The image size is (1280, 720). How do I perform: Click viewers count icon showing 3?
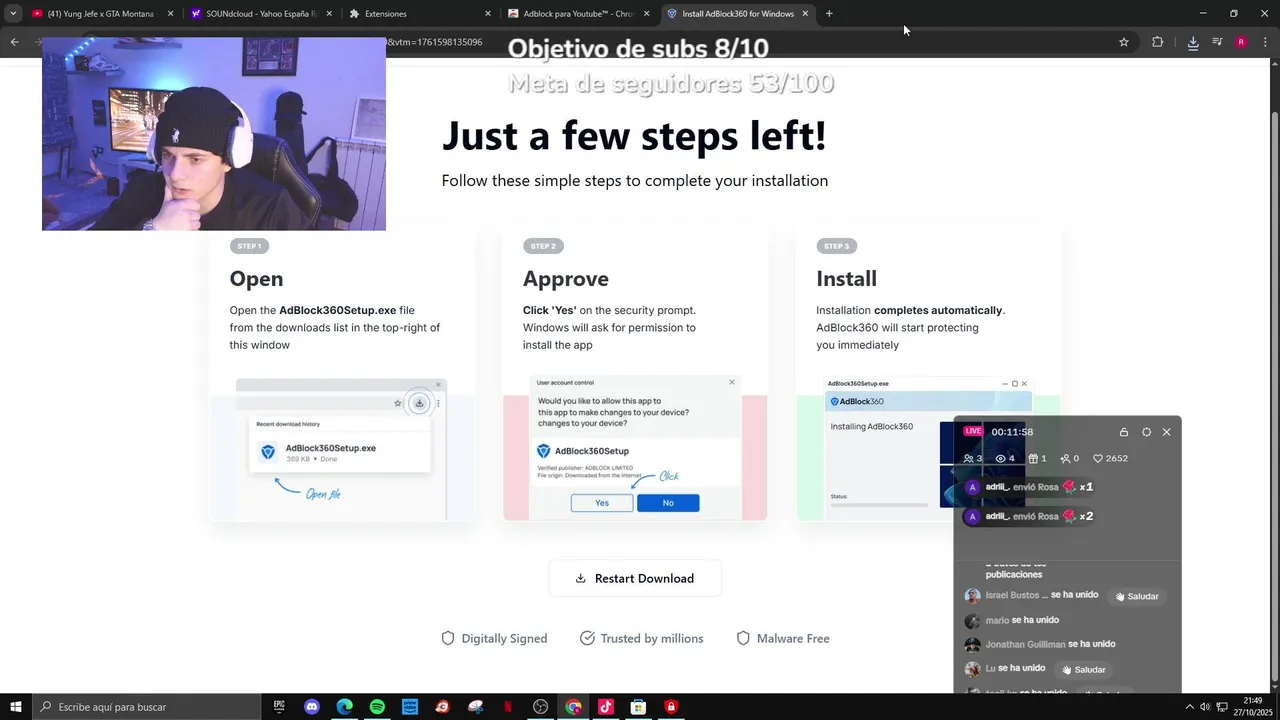click(x=968, y=458)
